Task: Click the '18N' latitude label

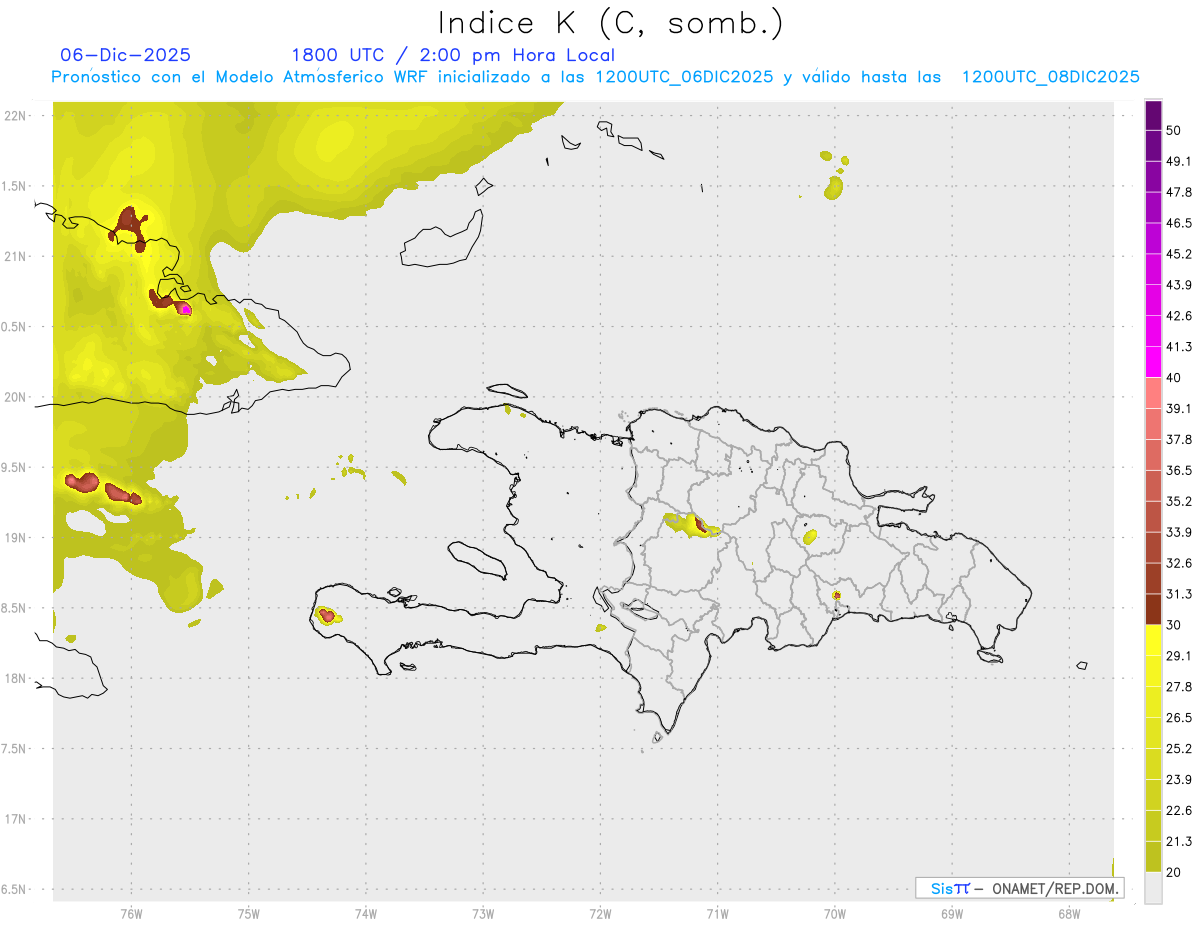Action: [15, 678]
